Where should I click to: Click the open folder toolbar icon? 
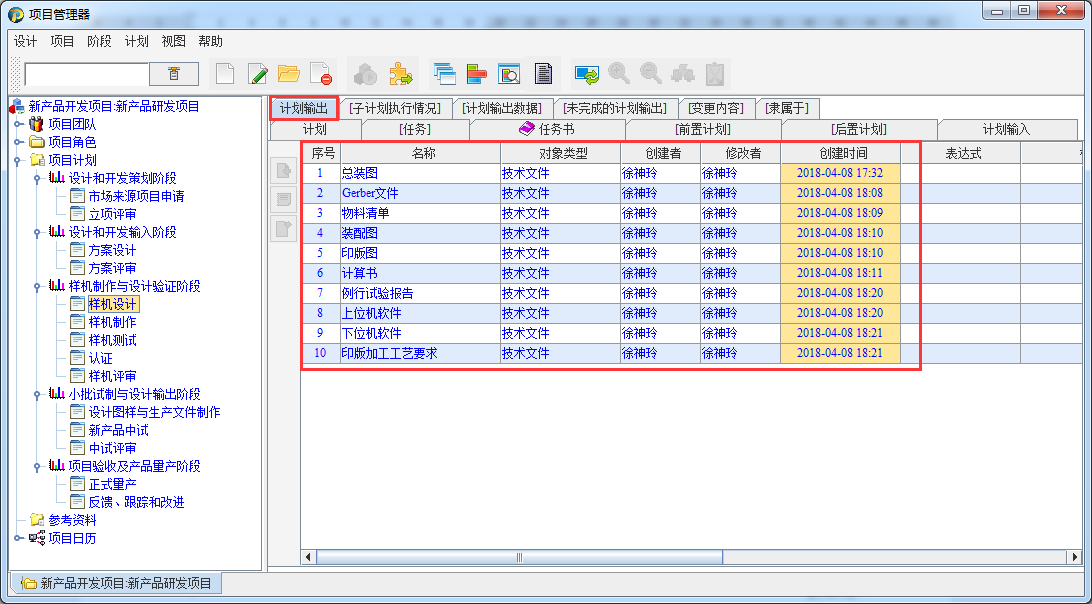click(289, 73)
